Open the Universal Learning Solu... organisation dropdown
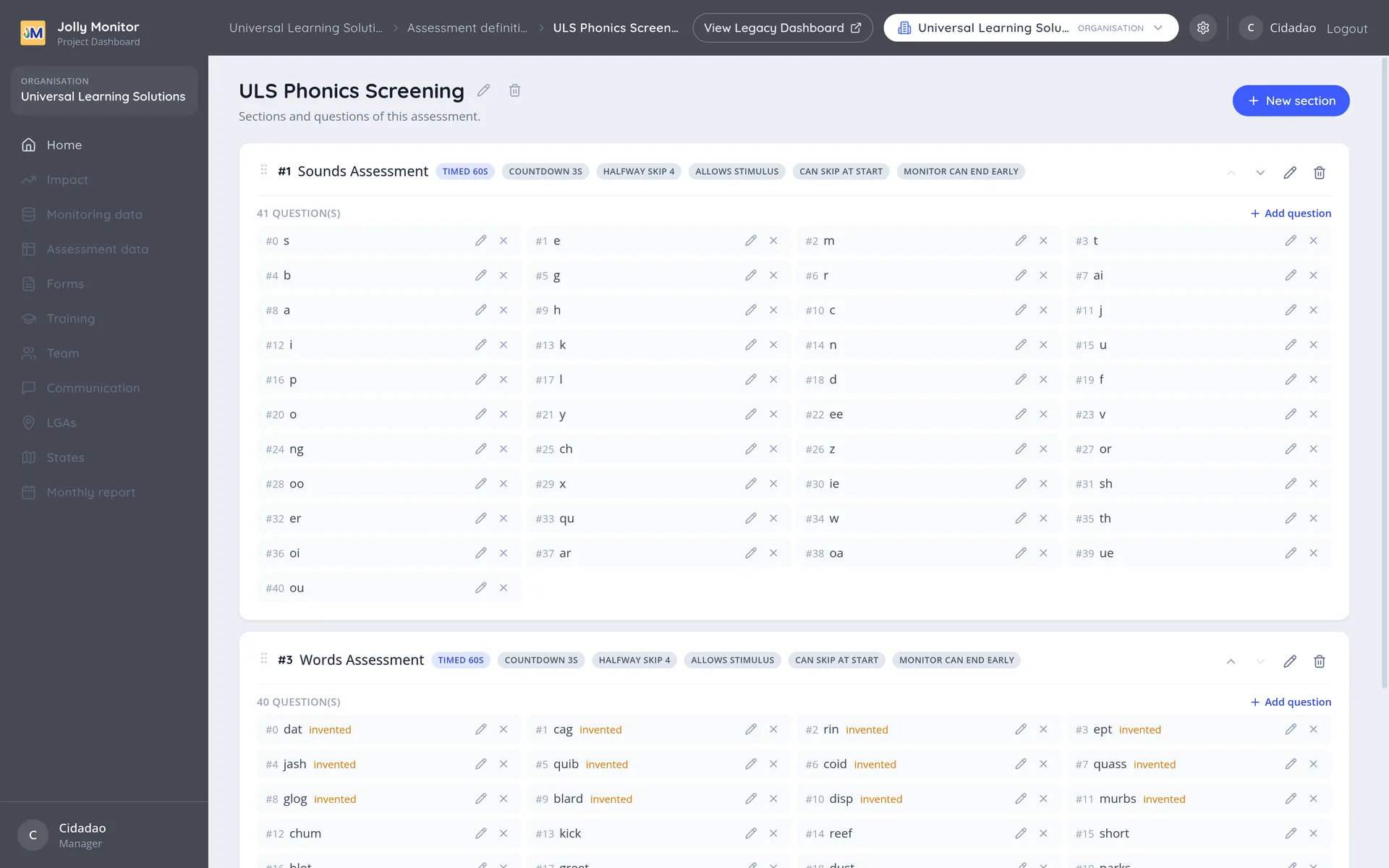 point(1031,27)
